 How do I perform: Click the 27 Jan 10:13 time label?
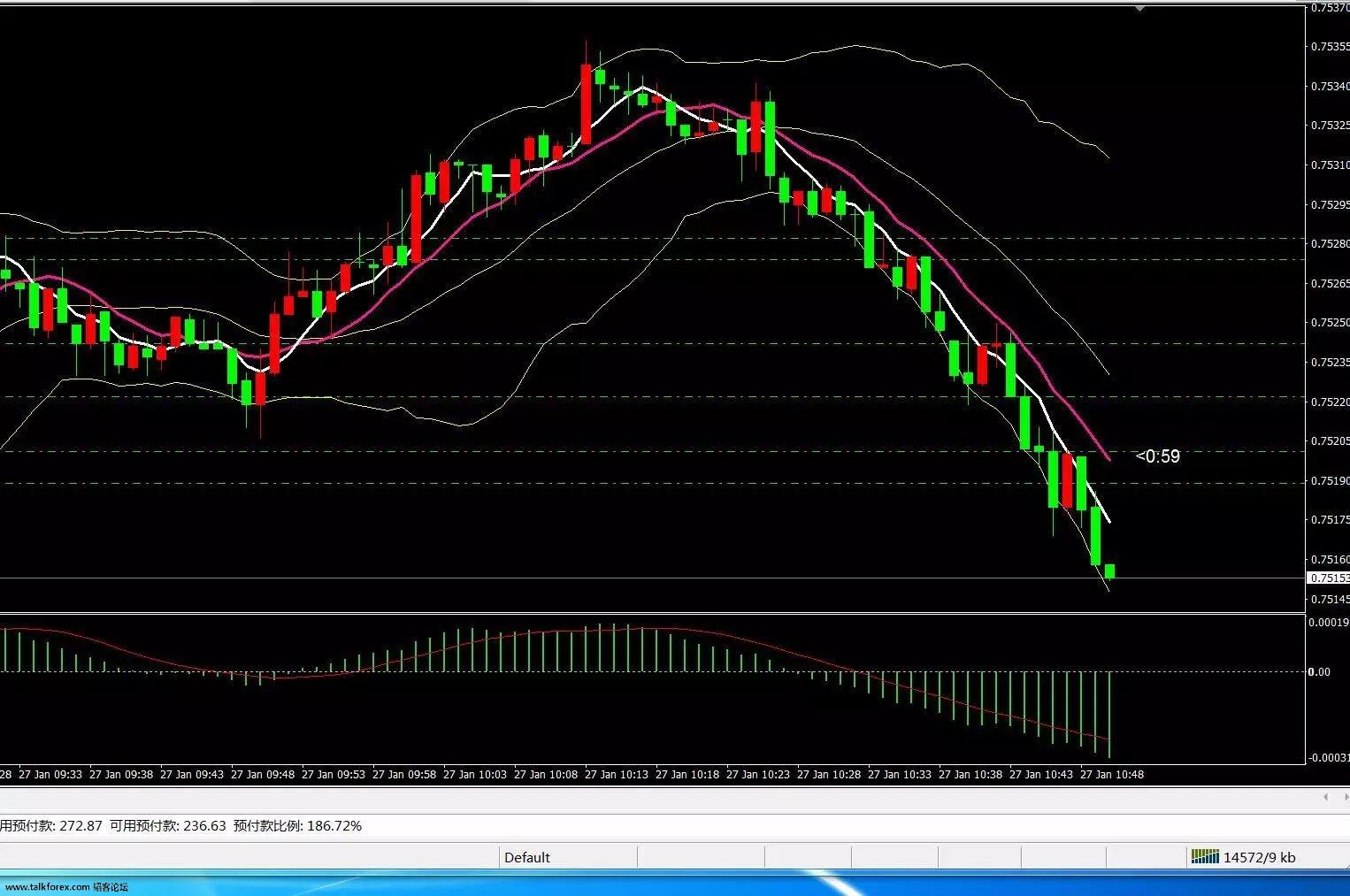click(x=617, y=774)
